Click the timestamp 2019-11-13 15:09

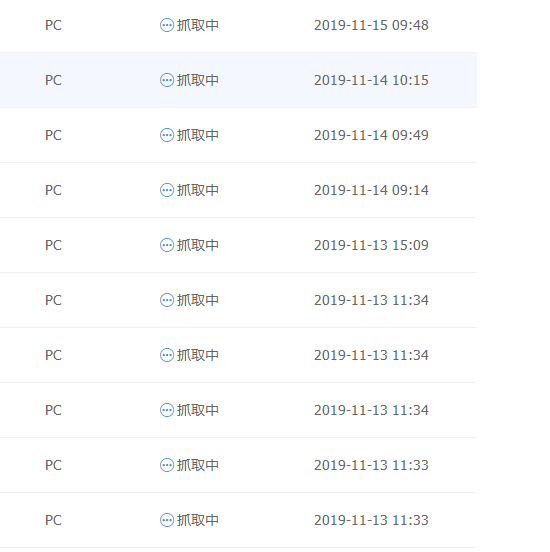(x=371, y=245)
